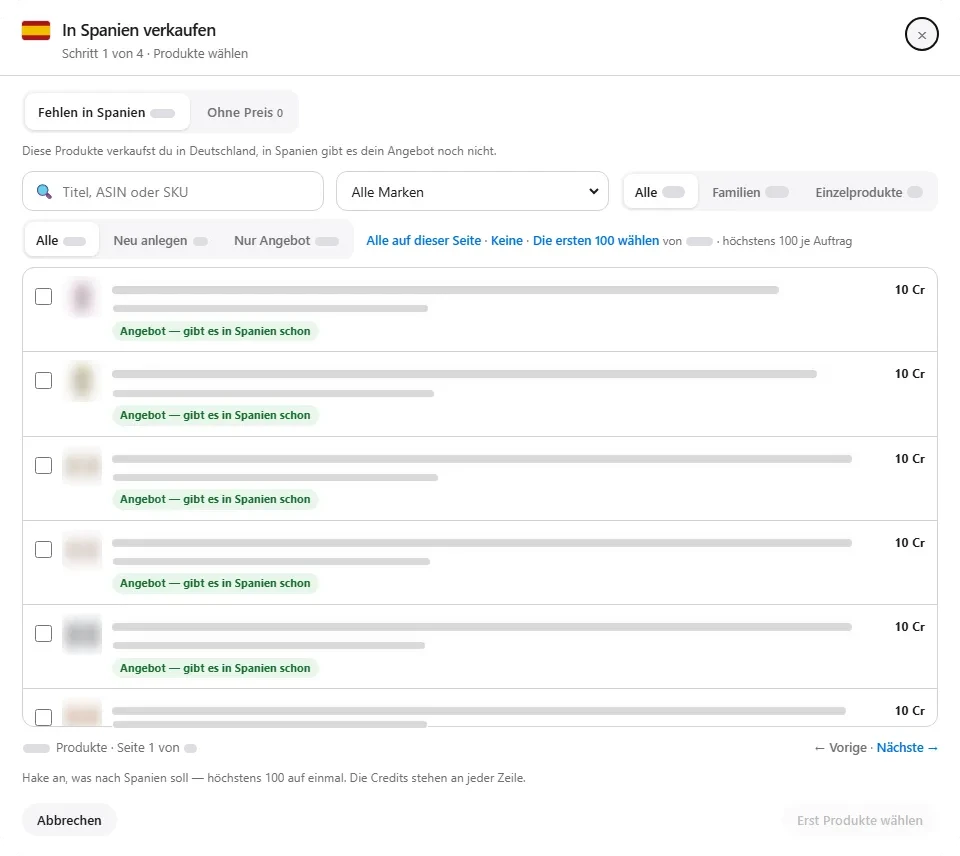Click the Abbrechen button
This screenshot has width=960, height=856.
pos(69,820)
